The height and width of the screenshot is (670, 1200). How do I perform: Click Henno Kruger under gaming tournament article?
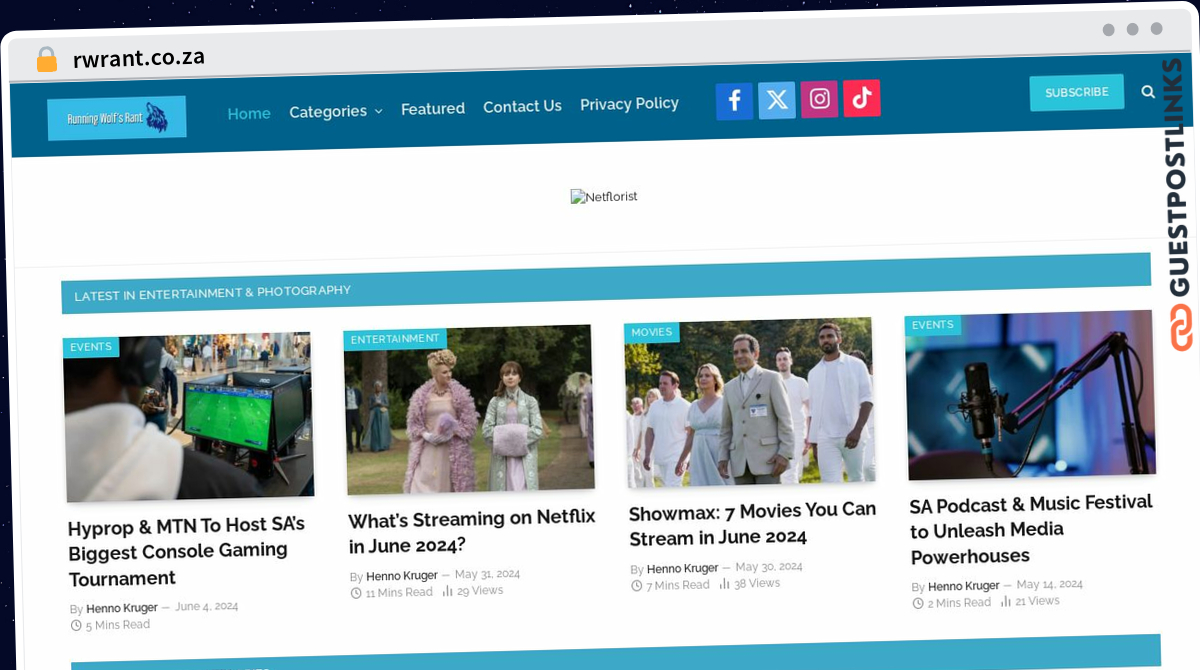(122, 608)
